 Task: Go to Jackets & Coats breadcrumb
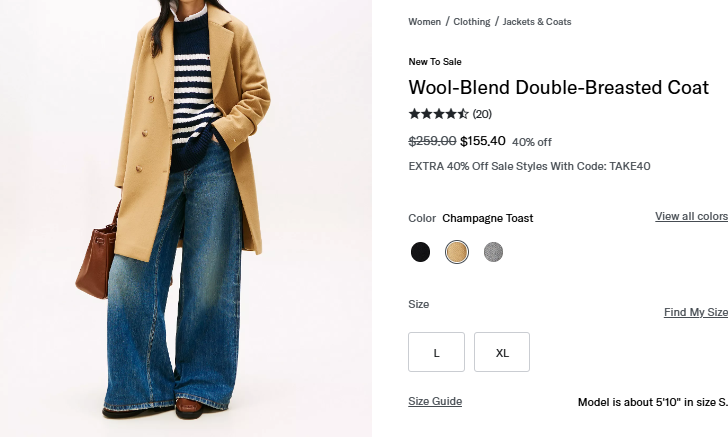[537, 21]
